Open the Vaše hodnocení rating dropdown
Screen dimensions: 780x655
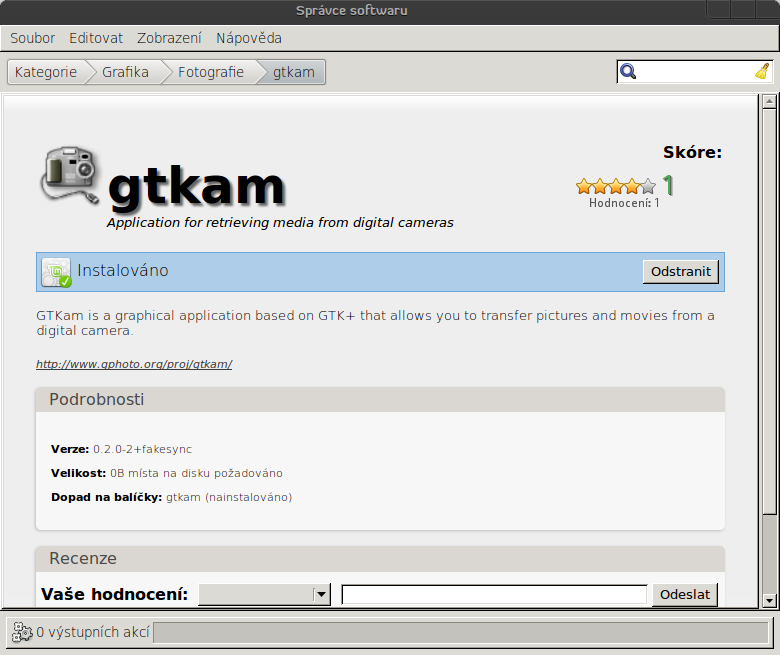[x=264, y=594]
